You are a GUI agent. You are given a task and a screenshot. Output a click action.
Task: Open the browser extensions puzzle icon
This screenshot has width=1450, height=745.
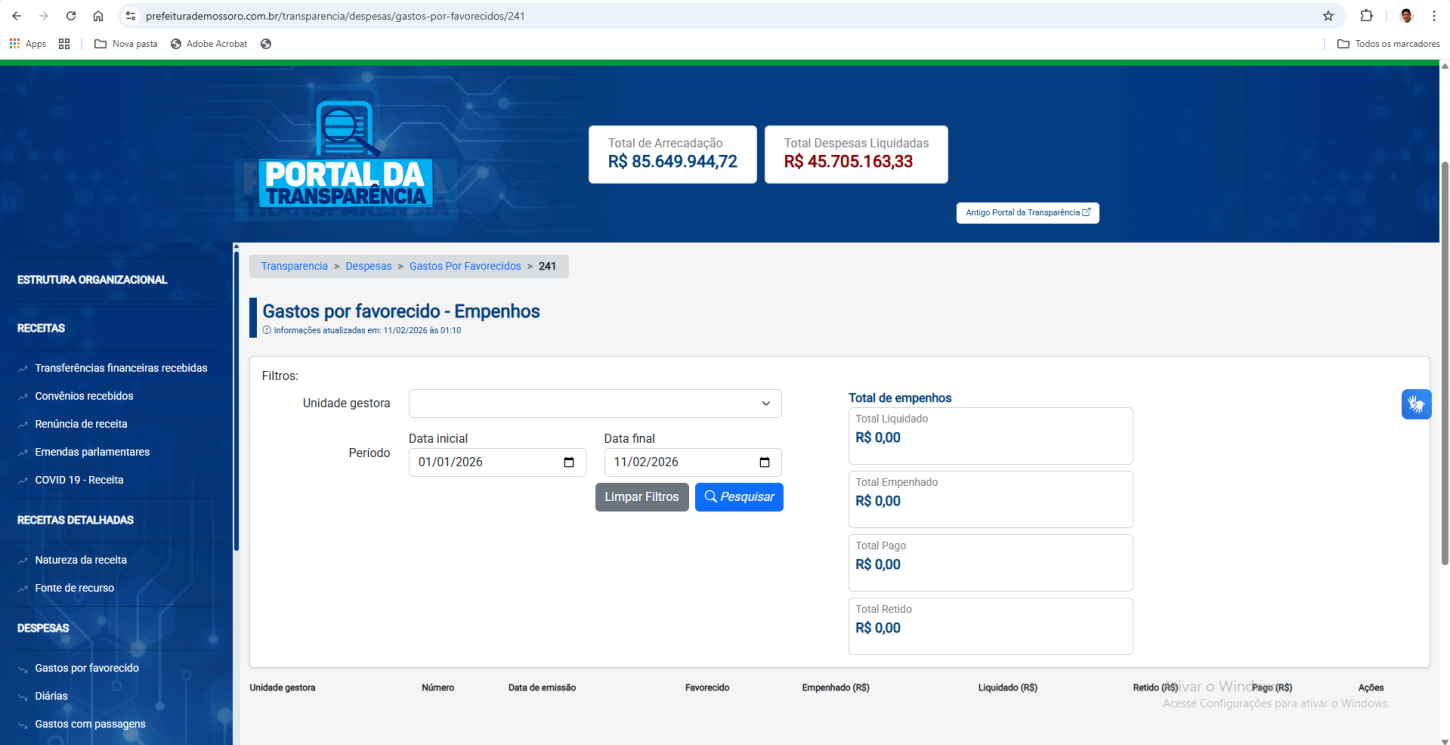1366,16
